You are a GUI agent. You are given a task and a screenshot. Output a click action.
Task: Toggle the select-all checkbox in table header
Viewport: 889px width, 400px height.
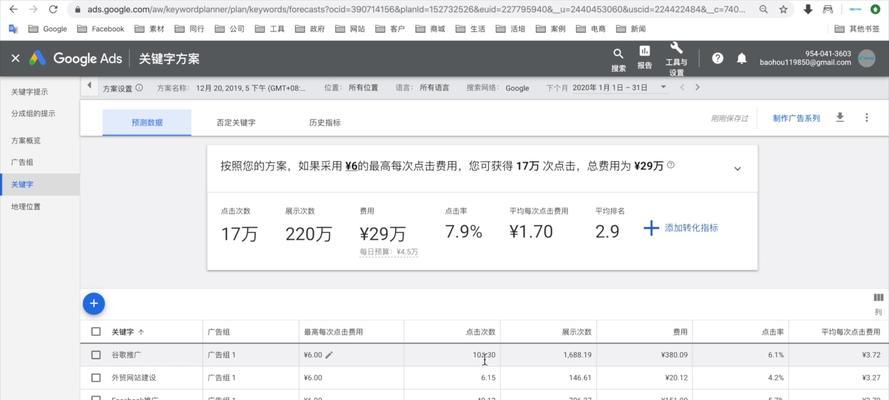(96, 331)
